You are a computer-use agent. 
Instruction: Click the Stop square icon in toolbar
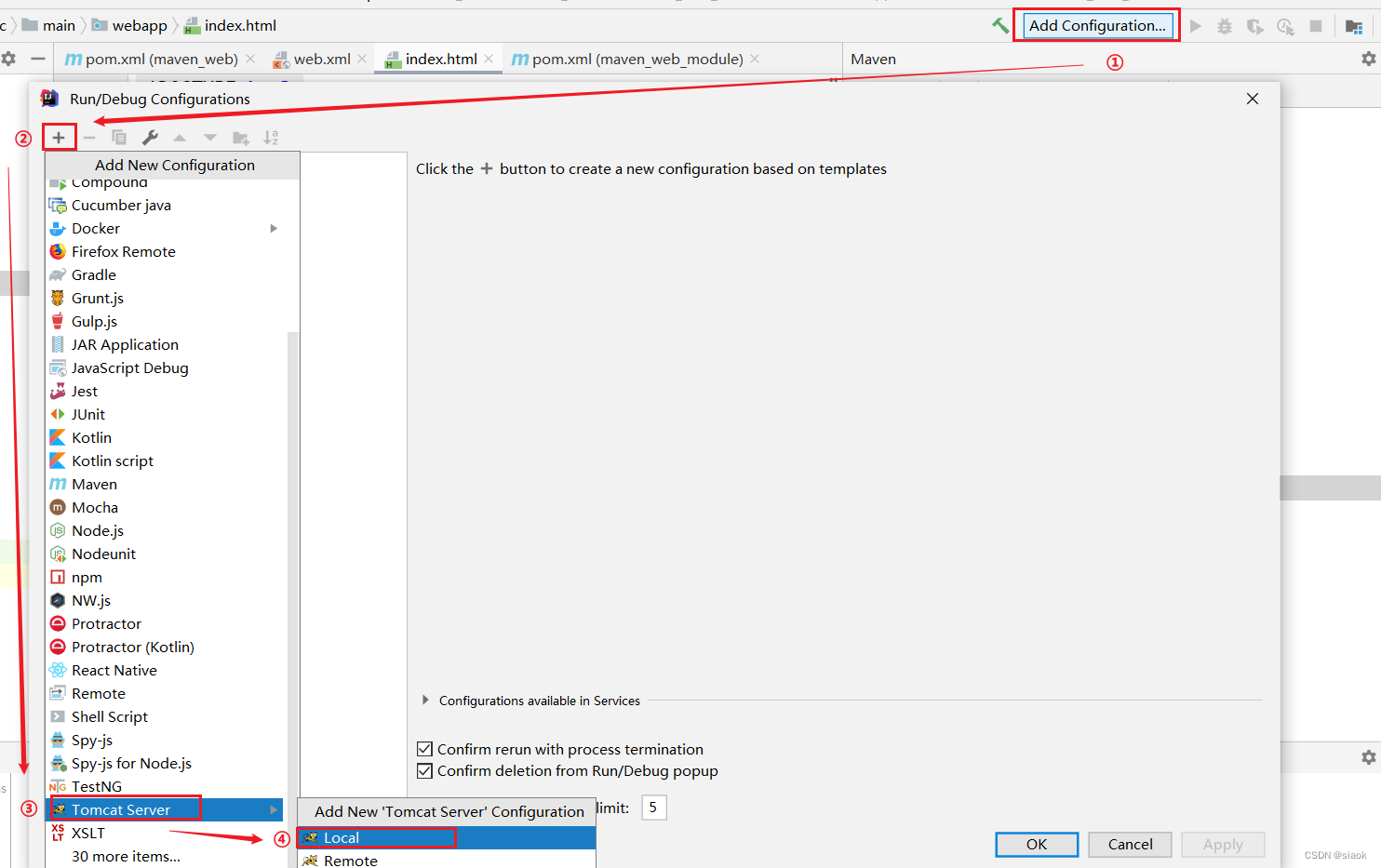[1316, 26]
